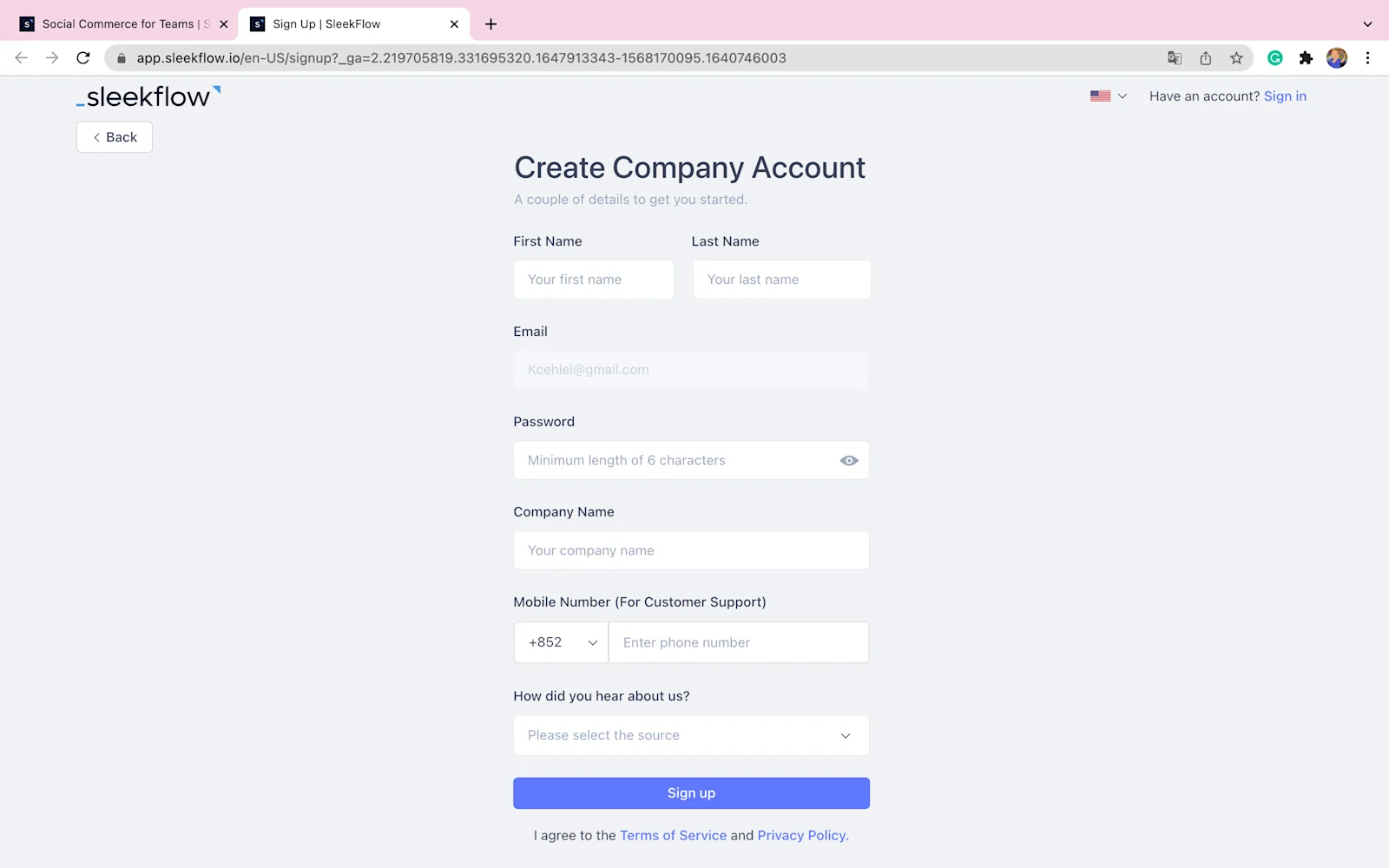Click the Google Translate icon in address bar
Screen dimensions: 1389x868
point(1175,58)
